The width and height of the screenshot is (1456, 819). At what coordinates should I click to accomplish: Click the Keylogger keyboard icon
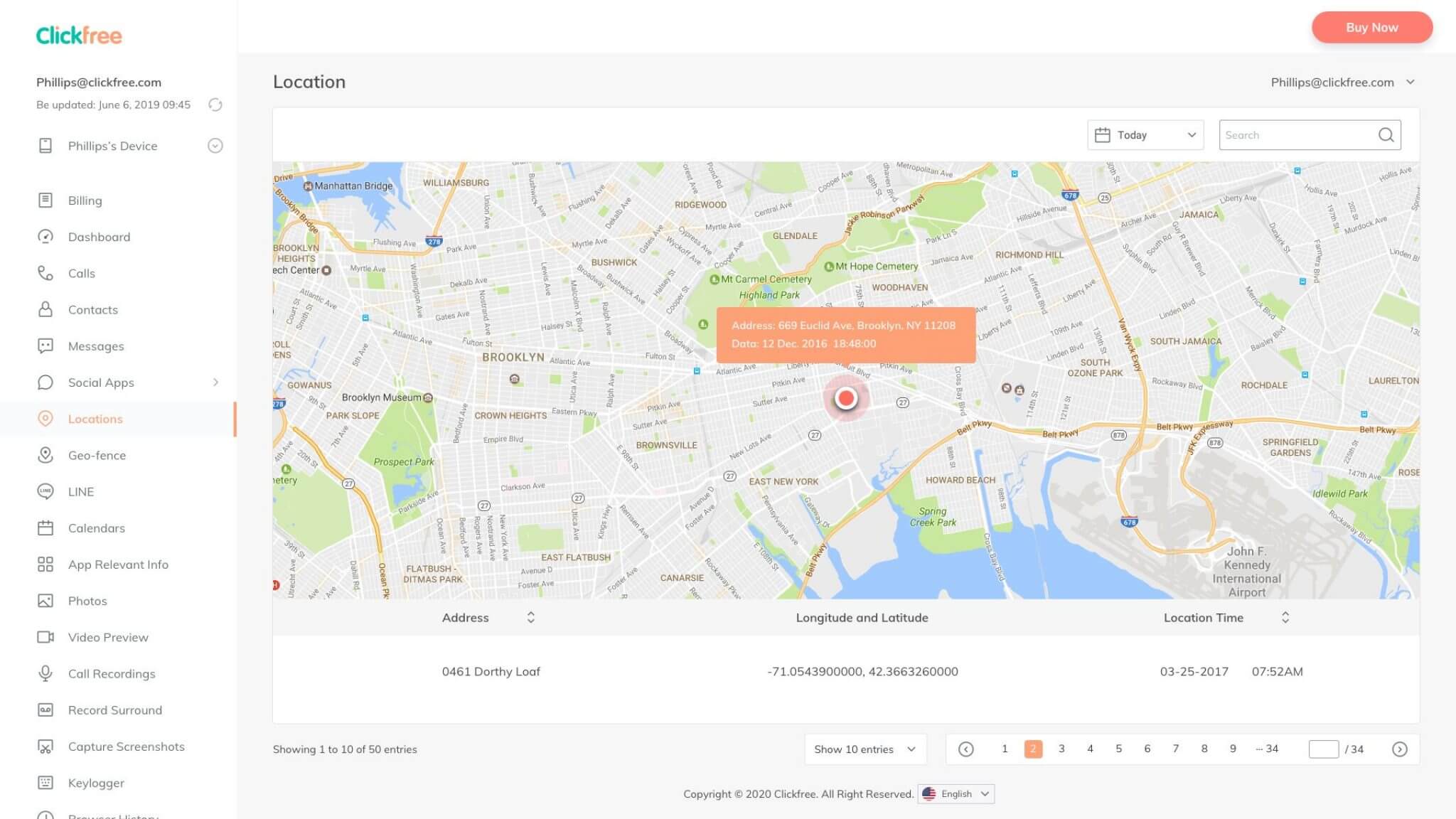pyautogui.click(x=45, y=783)
